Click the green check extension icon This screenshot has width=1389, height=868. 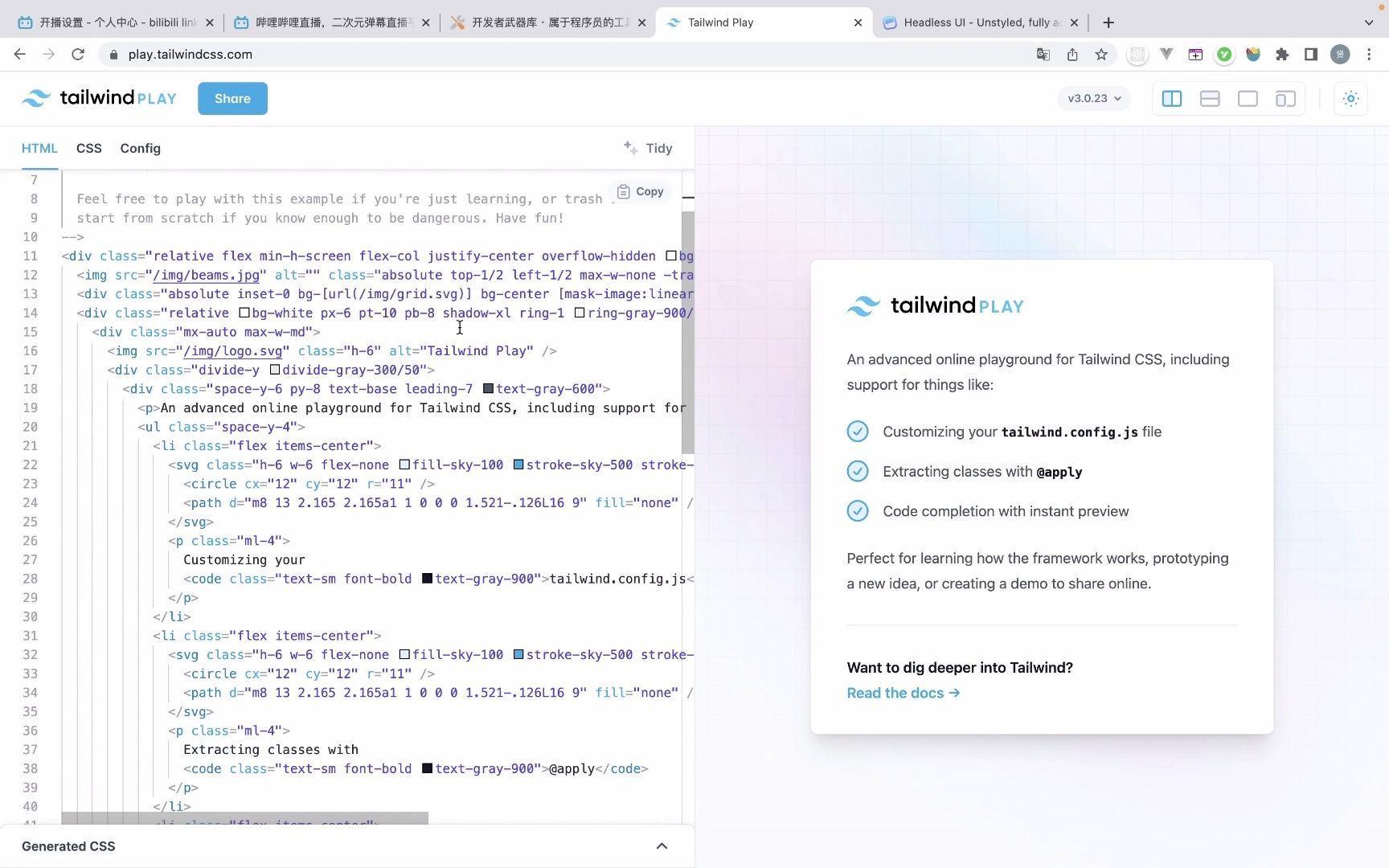pos(1224,54)
